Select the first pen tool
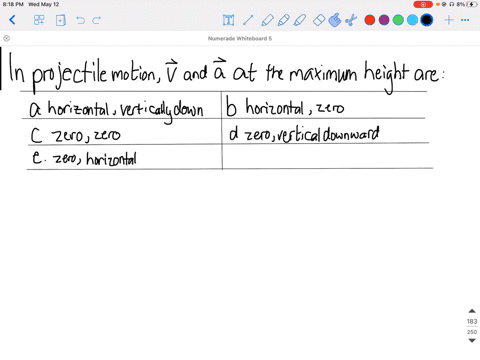The image size is (480, 360). pyautogui.click(x=267, y=20)
